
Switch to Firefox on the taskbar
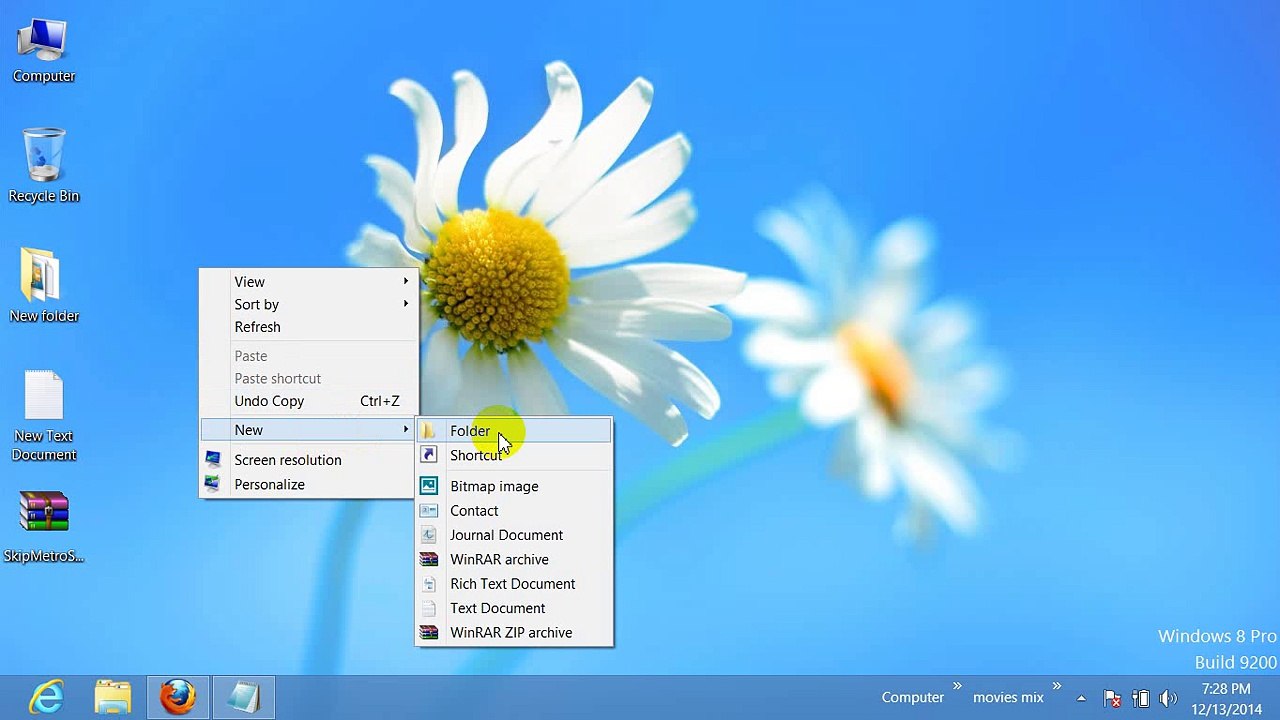pos(178,697)
